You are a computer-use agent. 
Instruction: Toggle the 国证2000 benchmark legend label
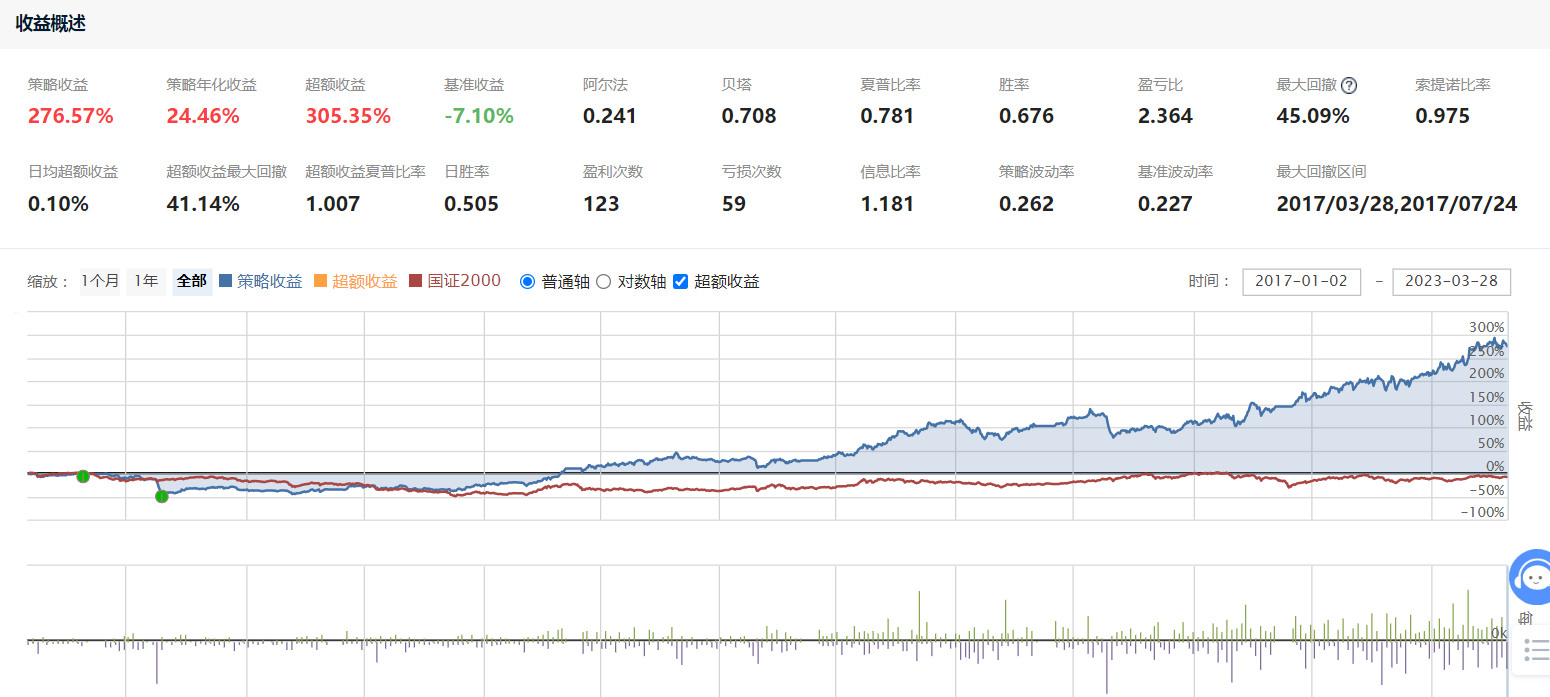click(464, 282)
